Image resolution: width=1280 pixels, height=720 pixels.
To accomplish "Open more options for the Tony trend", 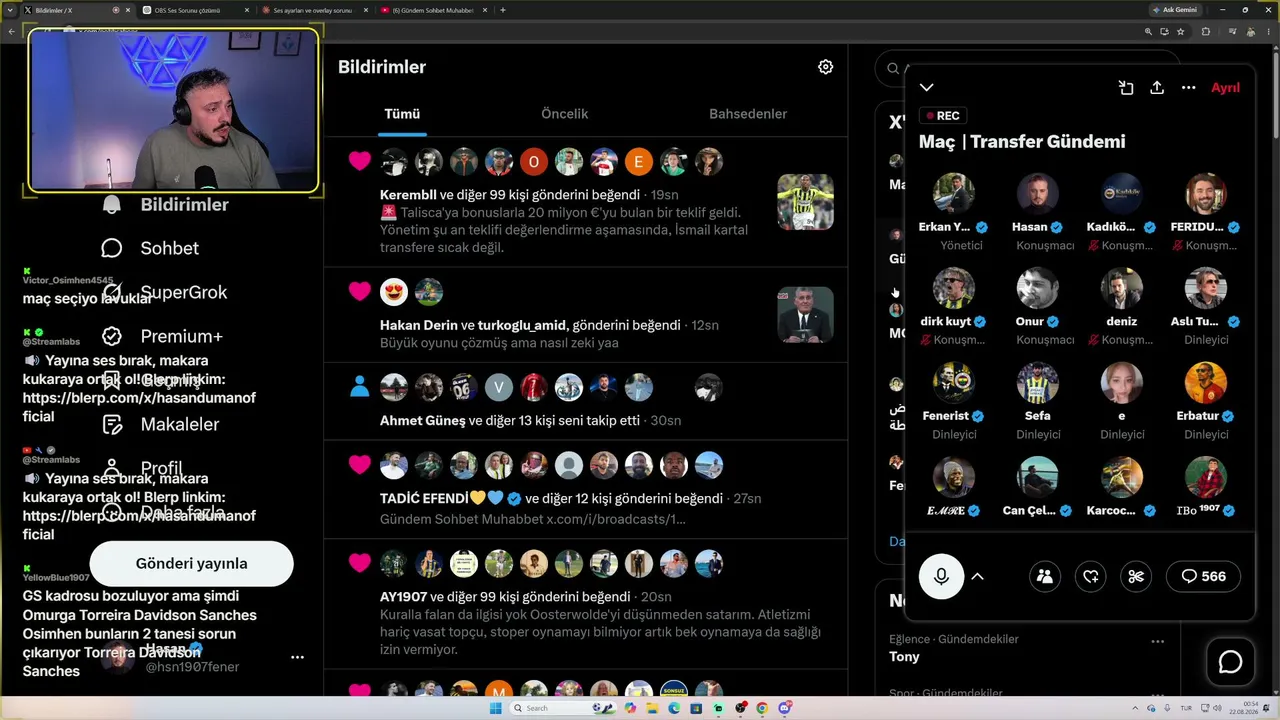I will pyautogui.click(x=1157, y=641).
